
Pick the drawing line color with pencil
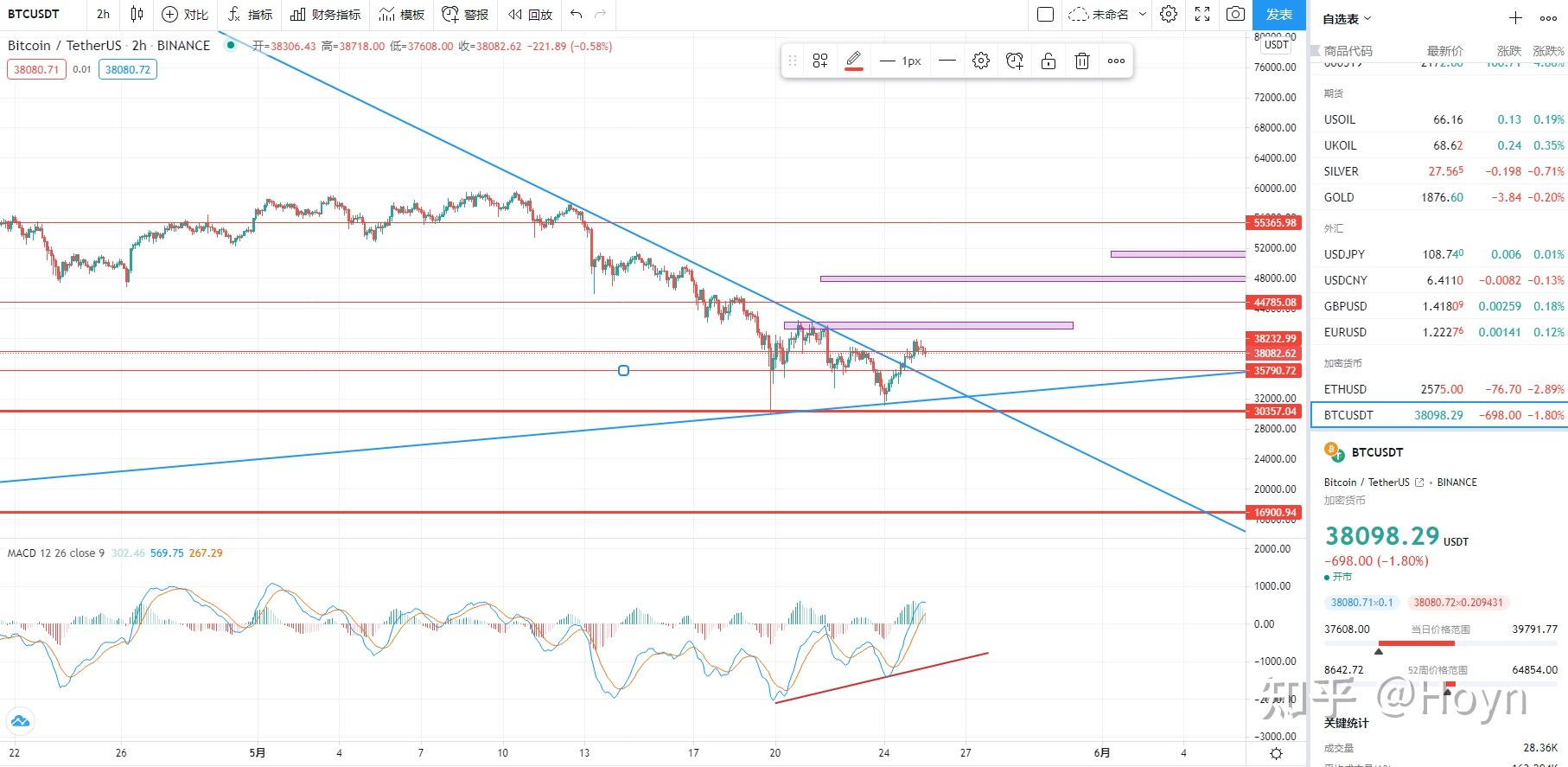click(854, 61)
